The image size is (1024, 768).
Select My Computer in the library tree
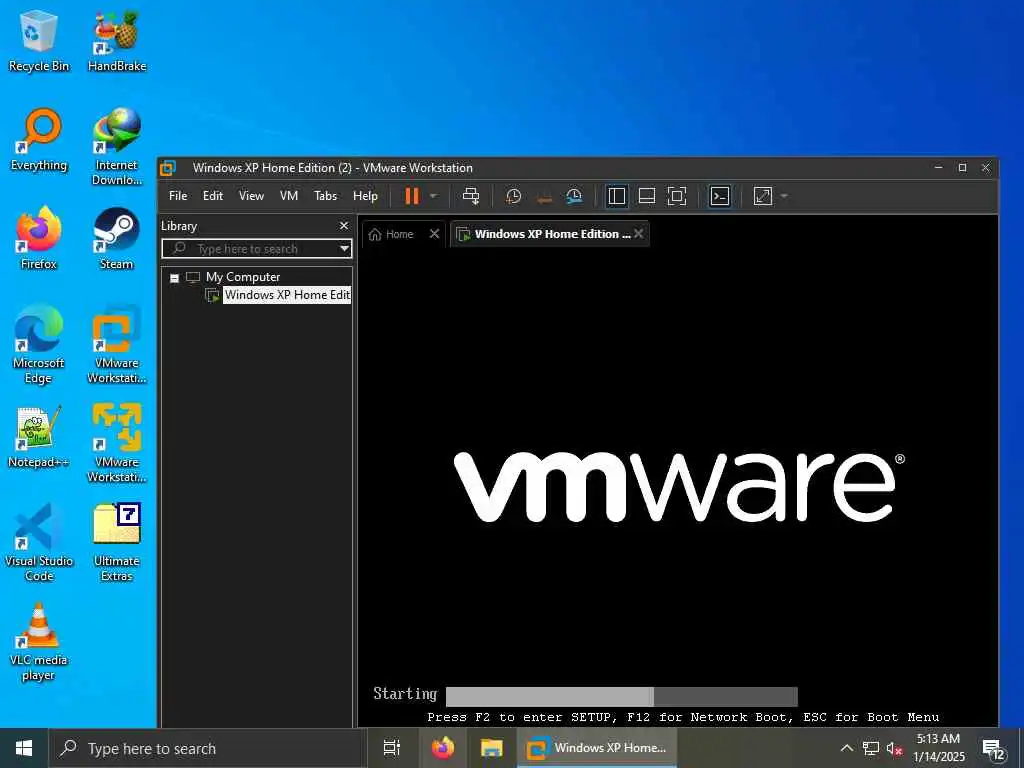[242, 277]
